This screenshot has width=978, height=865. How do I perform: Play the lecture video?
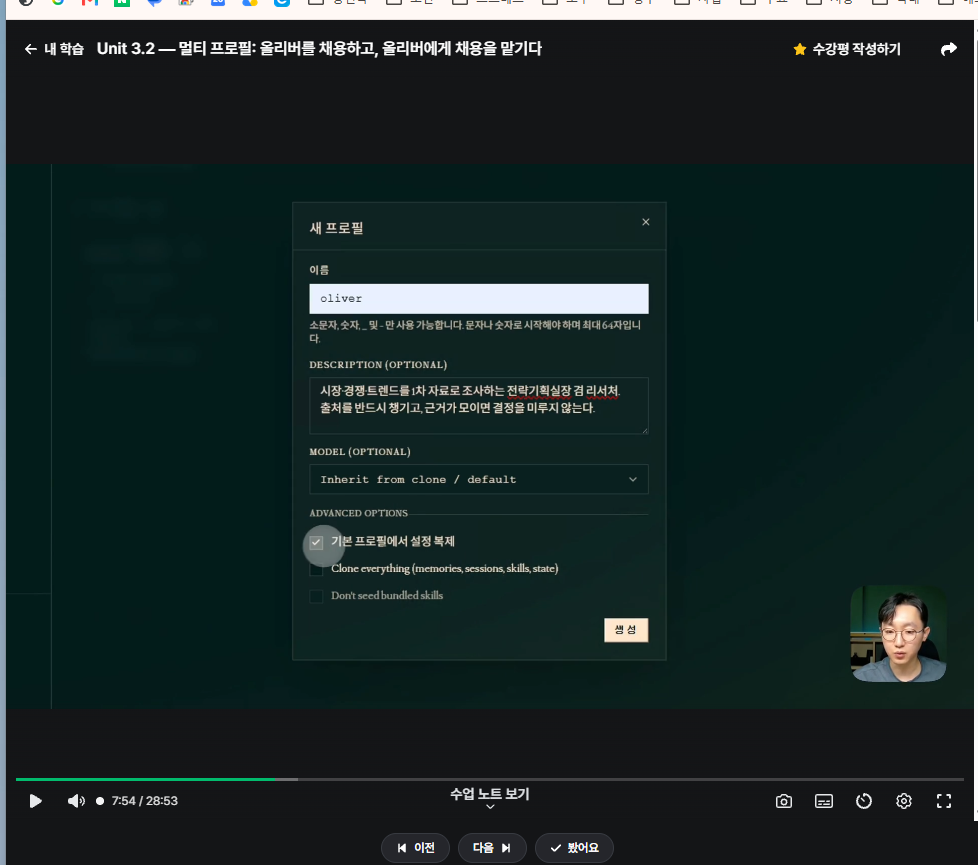point(36,801)
